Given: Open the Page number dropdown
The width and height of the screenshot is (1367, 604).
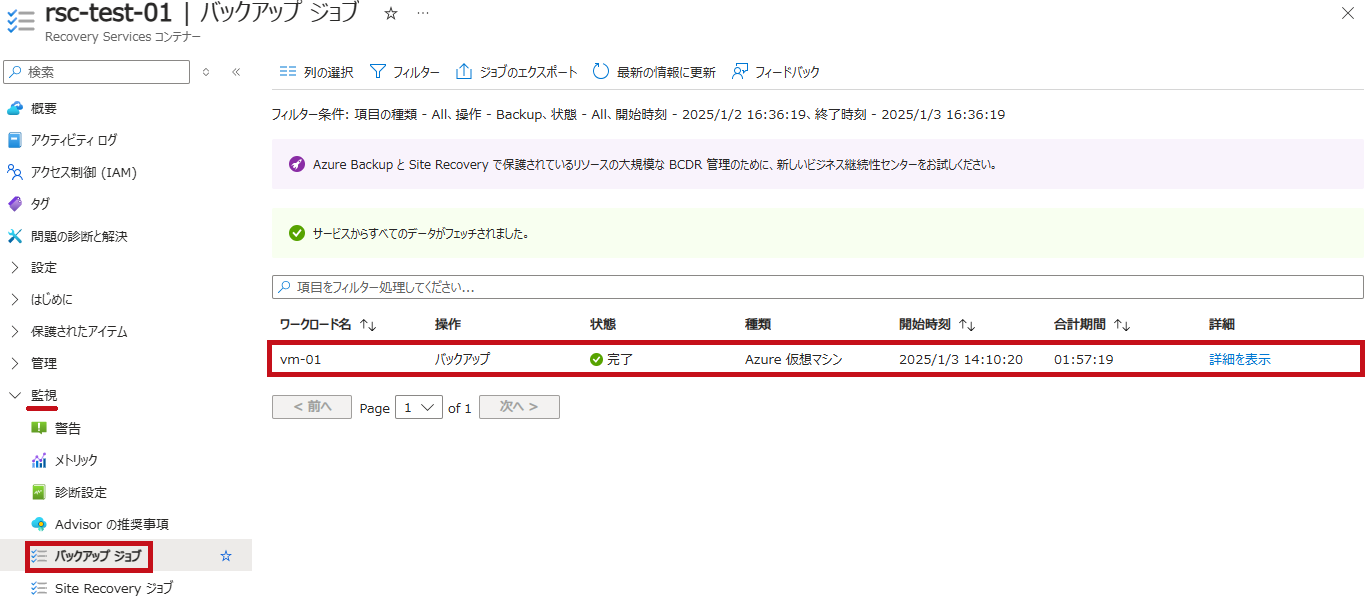Looking at the screenshot, I should 419,407.
